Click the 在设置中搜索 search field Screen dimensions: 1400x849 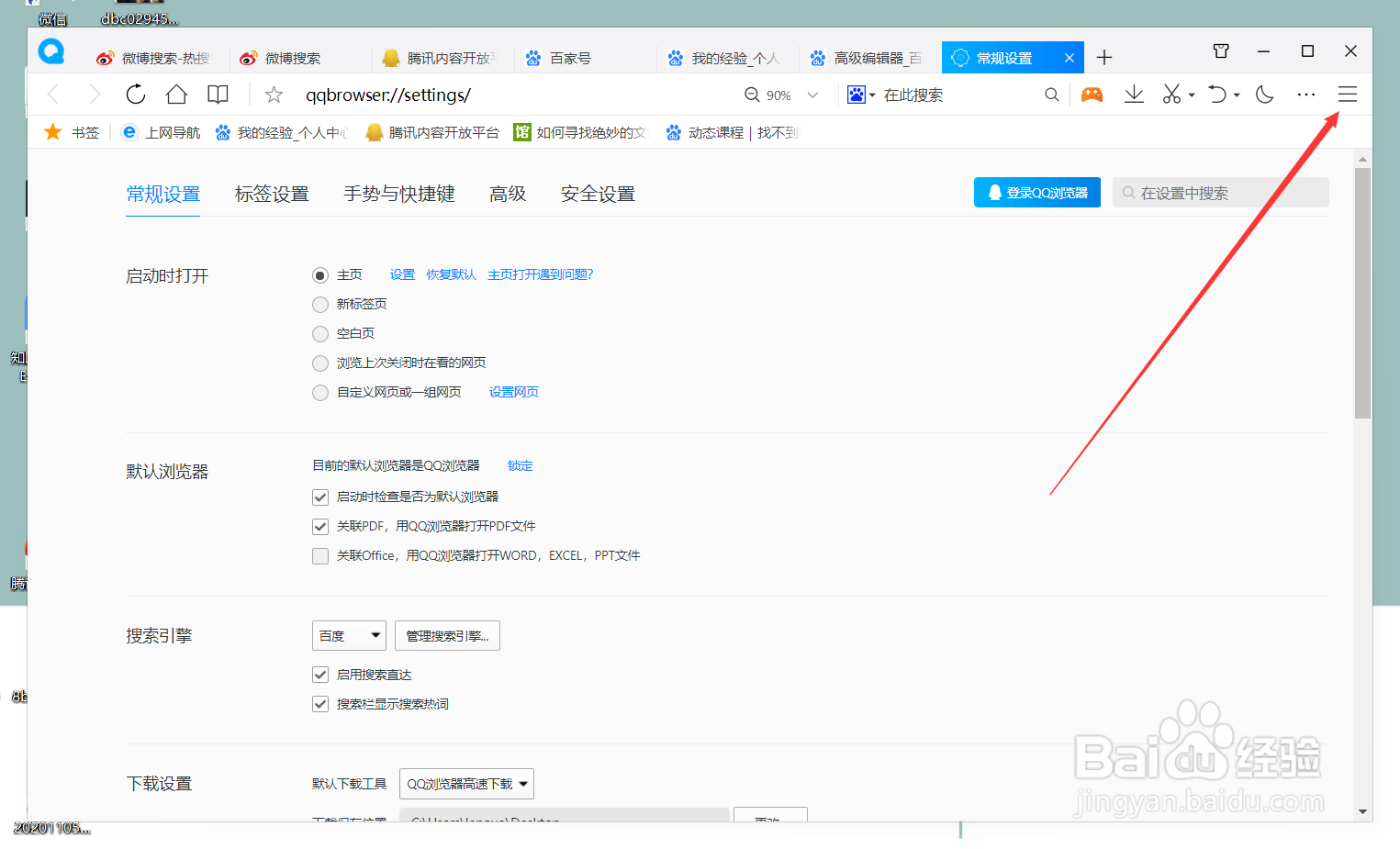click(1221, 193)
